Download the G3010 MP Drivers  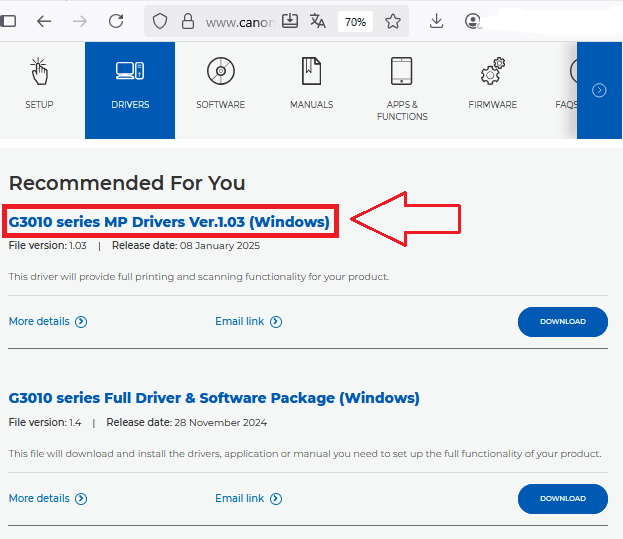pos(562,322)
